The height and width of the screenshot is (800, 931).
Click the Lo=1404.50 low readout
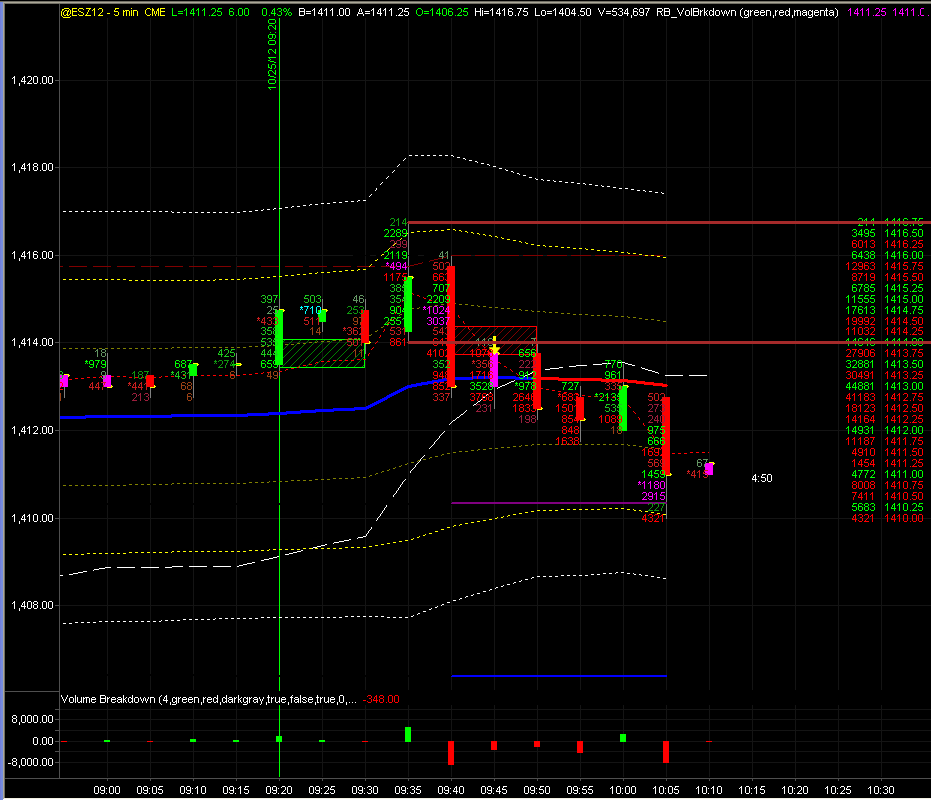[x=563, y=12]
